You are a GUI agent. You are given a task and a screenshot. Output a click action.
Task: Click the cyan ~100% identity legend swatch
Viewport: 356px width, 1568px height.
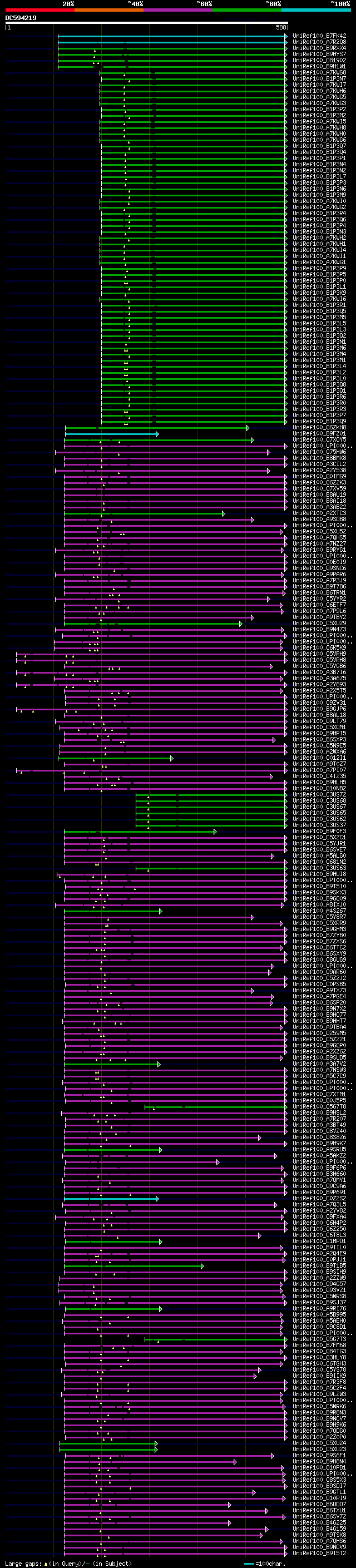click(x=317, y=10)
